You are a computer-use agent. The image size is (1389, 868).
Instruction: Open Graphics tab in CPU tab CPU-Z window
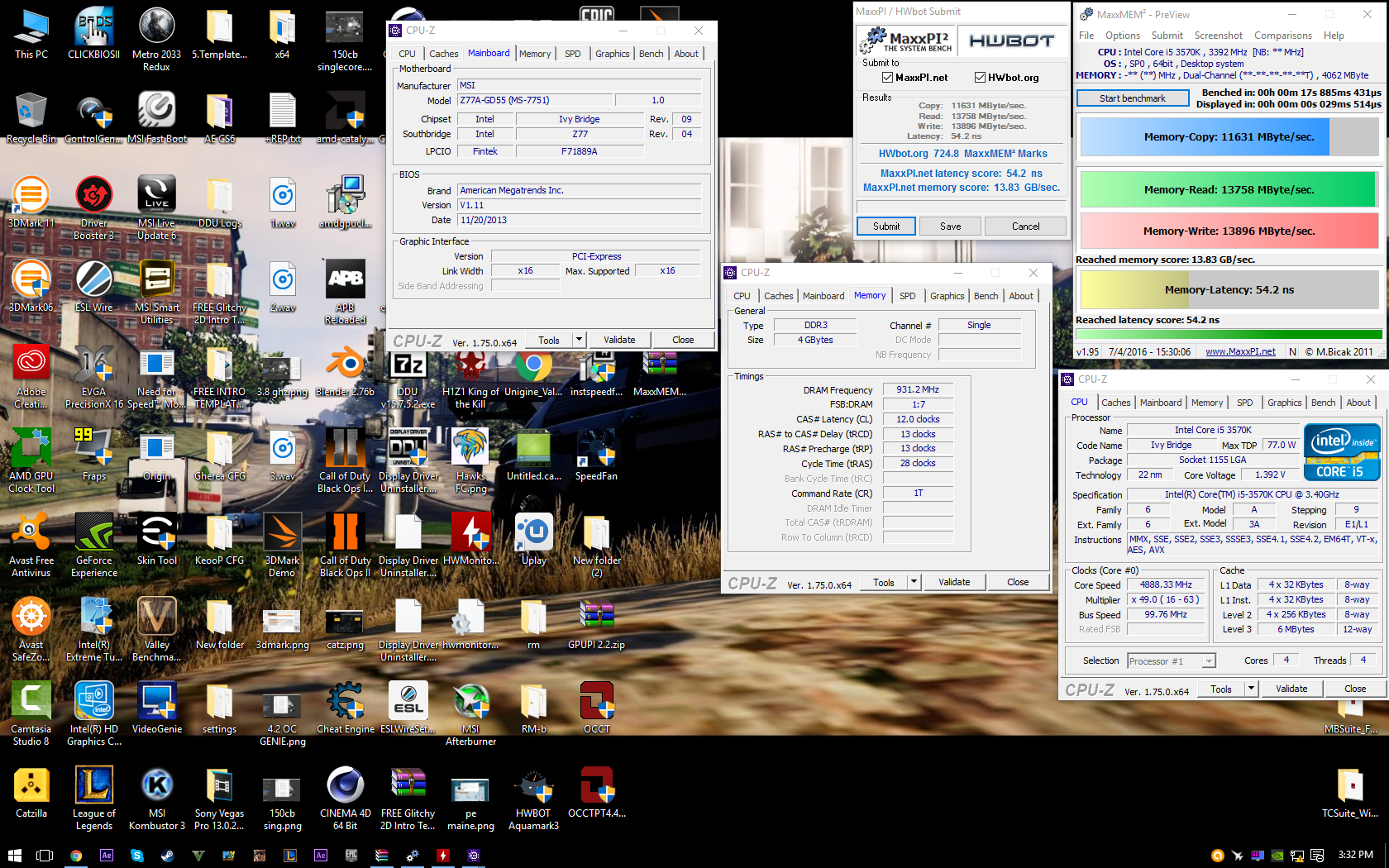point(1284,403)
